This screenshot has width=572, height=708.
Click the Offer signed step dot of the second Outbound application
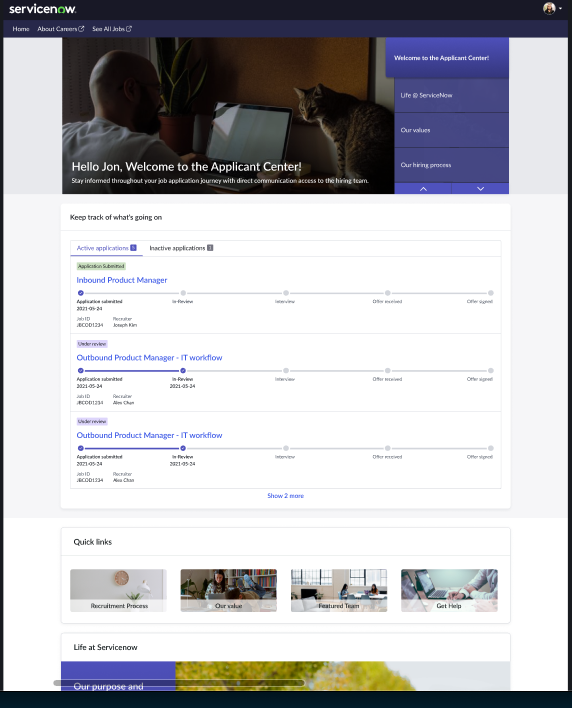(491, 448)
